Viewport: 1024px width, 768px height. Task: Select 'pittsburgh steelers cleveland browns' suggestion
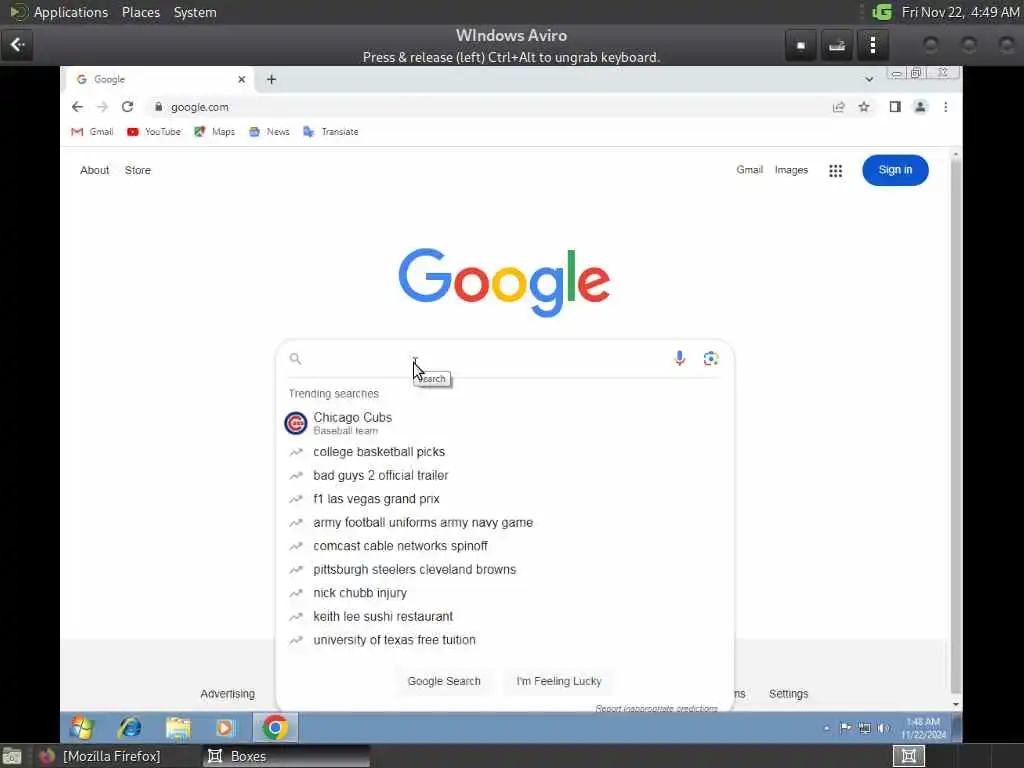coord(504,569)
